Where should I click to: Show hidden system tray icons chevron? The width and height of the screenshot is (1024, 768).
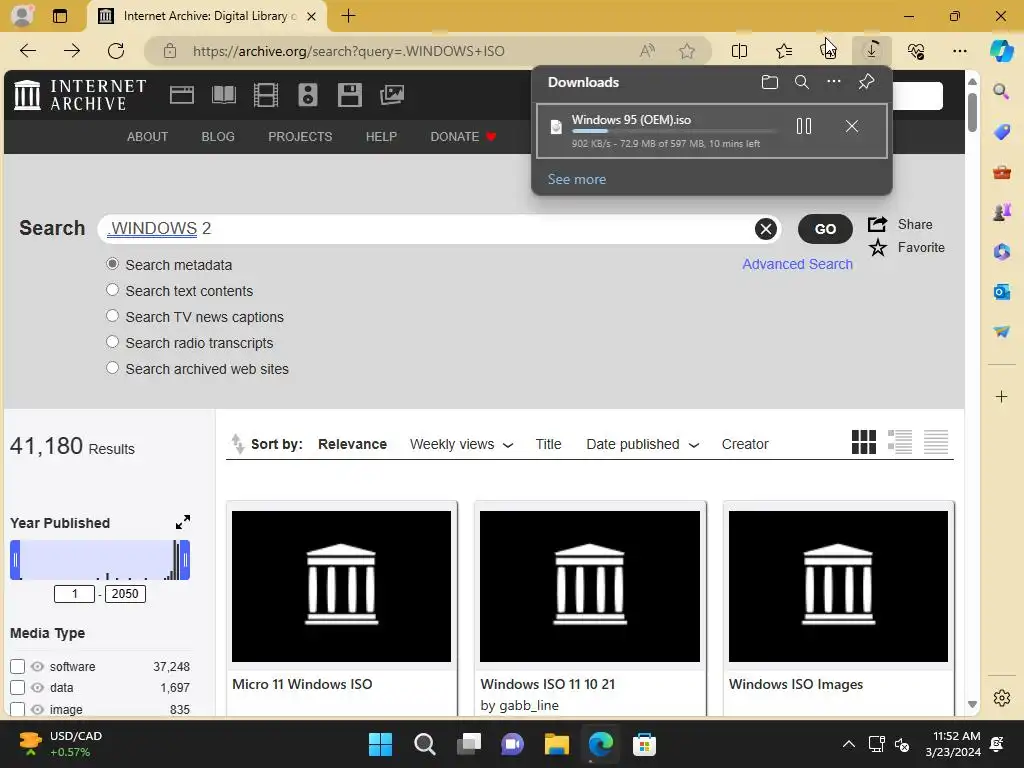pos(848,744)
